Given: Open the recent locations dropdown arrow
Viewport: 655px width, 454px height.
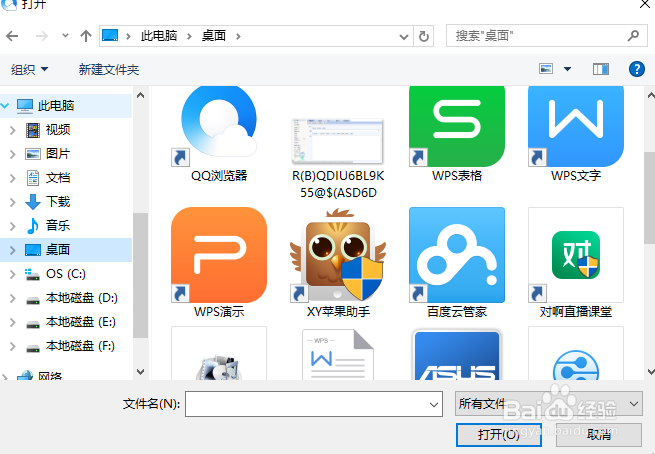Looking at the screenshot, I should [65, 36].
